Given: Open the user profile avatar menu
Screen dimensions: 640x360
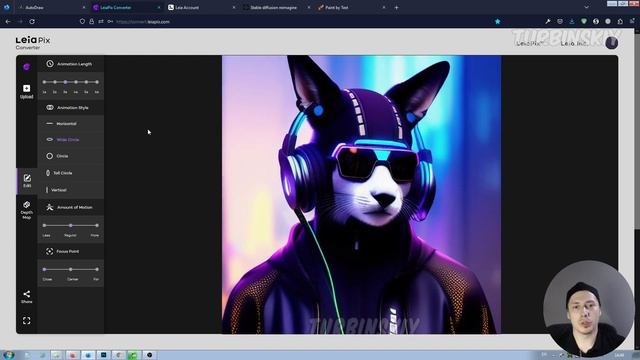Looking at the screenshot, I should pyautogui.click(x=611, y=43).
